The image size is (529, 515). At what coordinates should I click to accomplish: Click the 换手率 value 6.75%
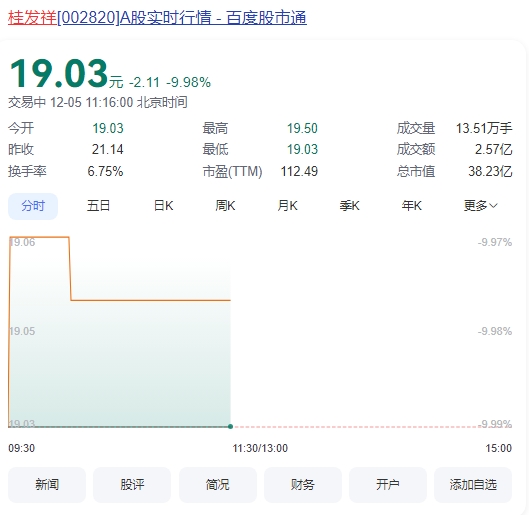click(x=105, y=171)
